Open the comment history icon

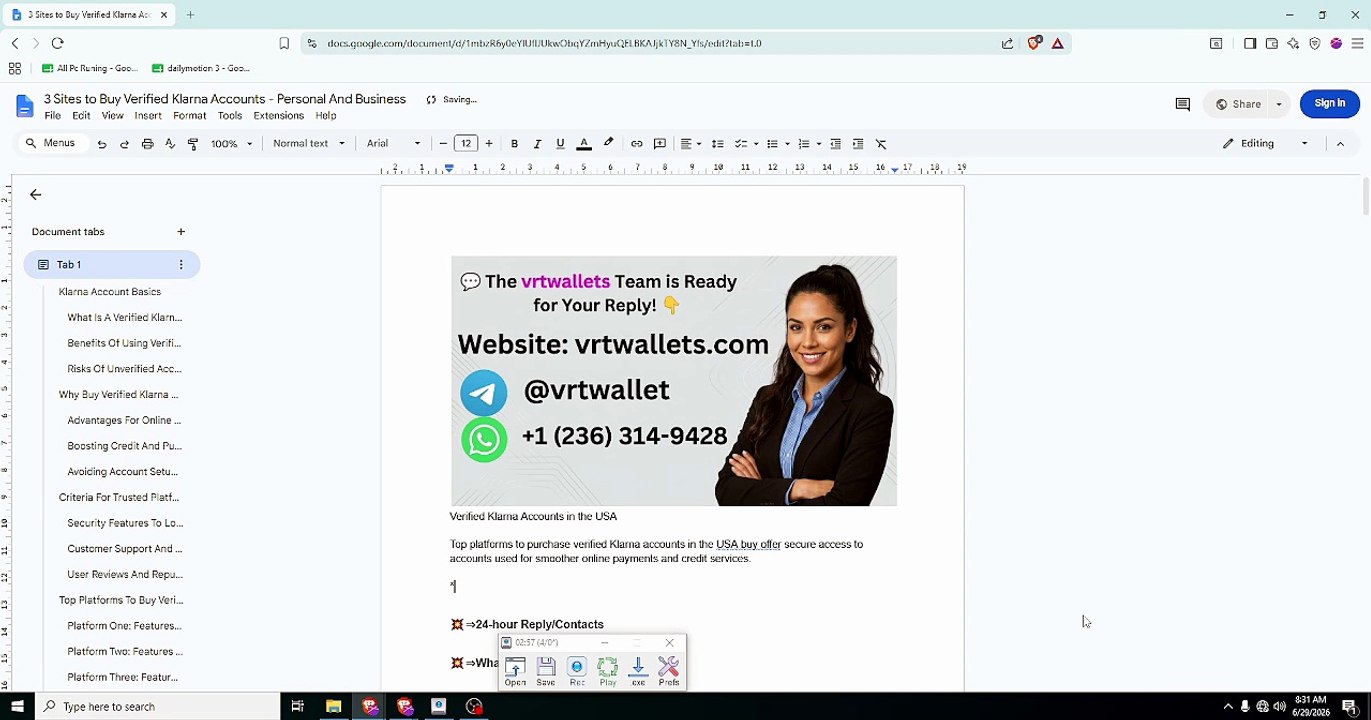1182,104
